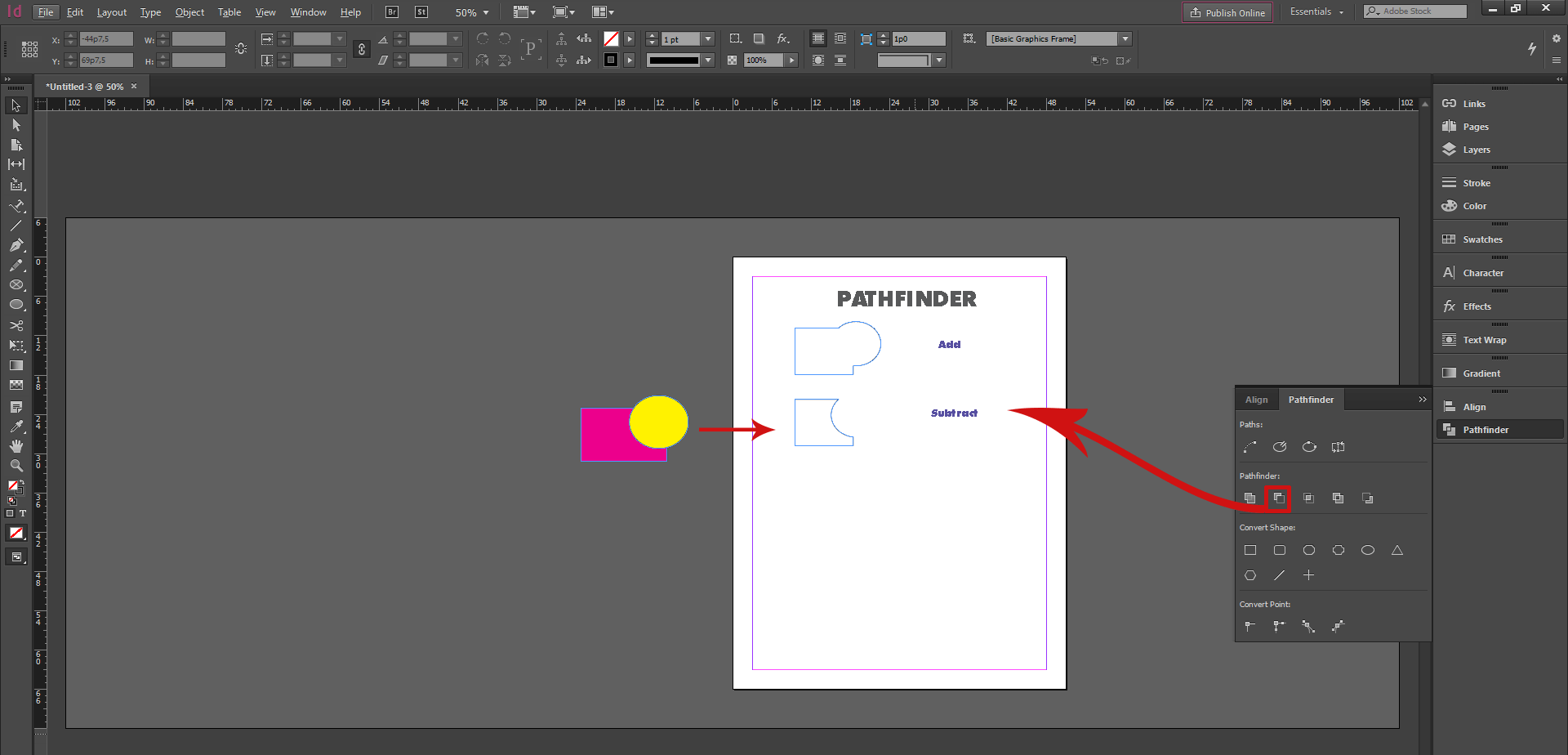Open the Swatches panel
Viewport: 1568px width, 755px height.
(1482, 239)
